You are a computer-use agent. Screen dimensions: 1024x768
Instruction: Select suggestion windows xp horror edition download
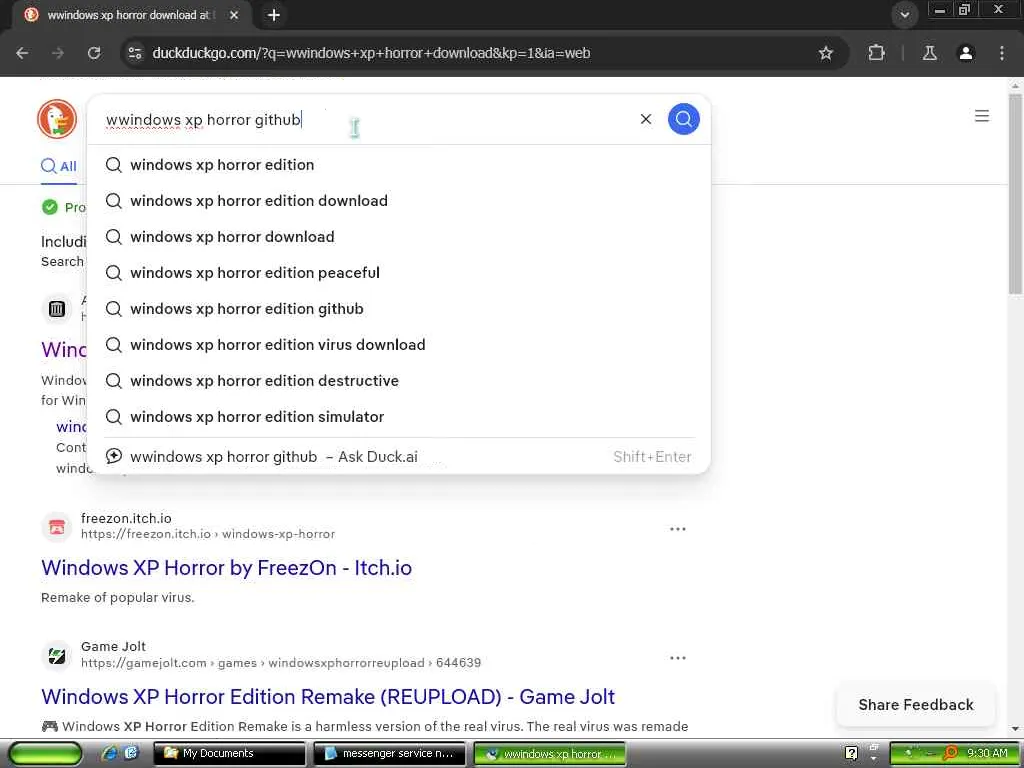tap(398, 200)
